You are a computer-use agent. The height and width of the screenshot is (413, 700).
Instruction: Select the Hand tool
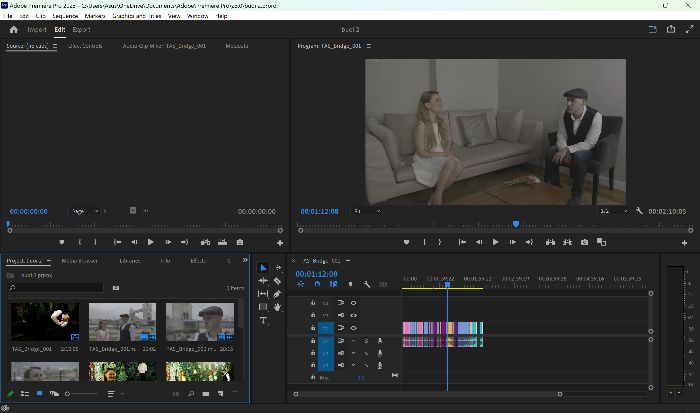point(277,307)
